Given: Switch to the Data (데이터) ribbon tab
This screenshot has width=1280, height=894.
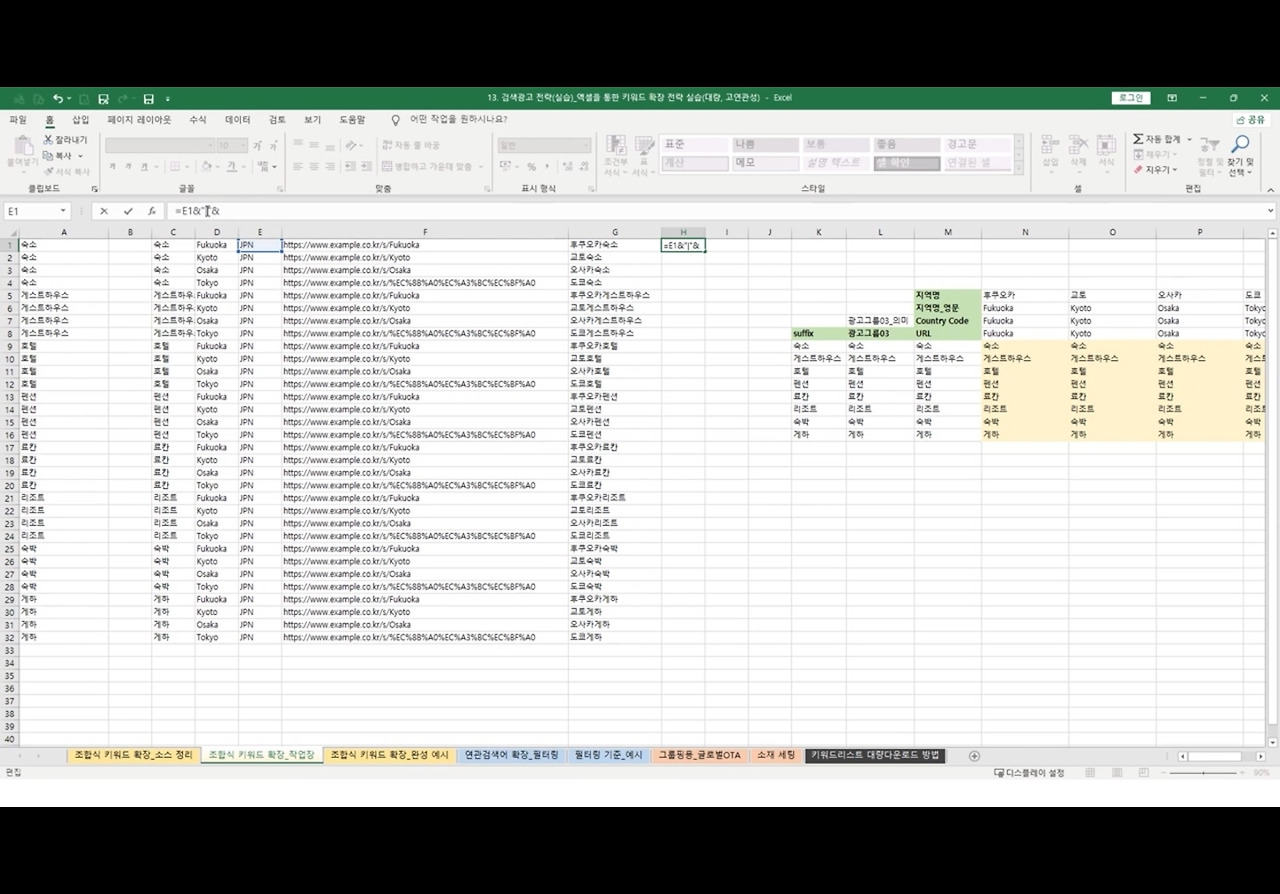Looking at the screenshot, I should point(238,120).
